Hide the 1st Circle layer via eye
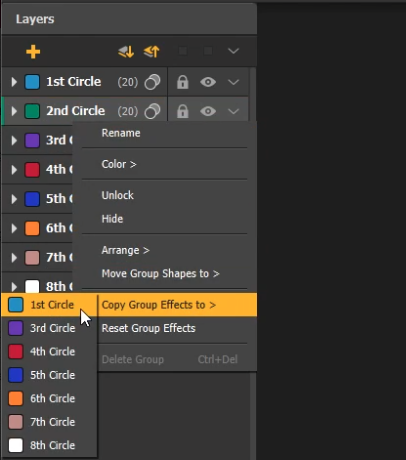The height and width of the screenshot is (460, 406). (x=208, y=82)
